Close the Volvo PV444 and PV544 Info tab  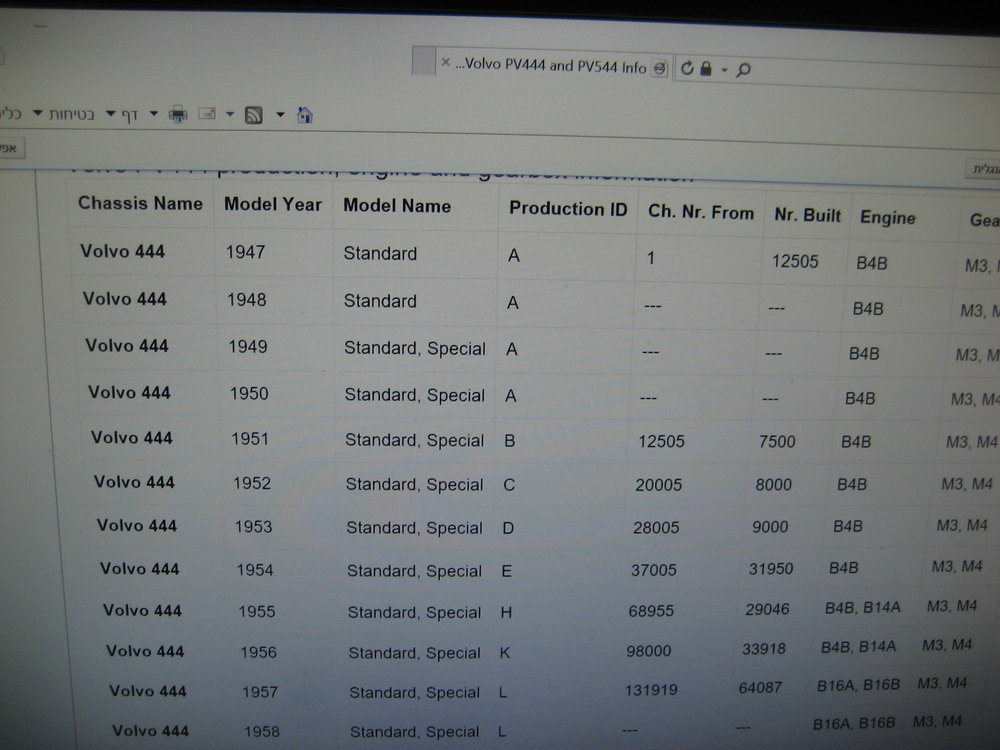click(446, 62)
